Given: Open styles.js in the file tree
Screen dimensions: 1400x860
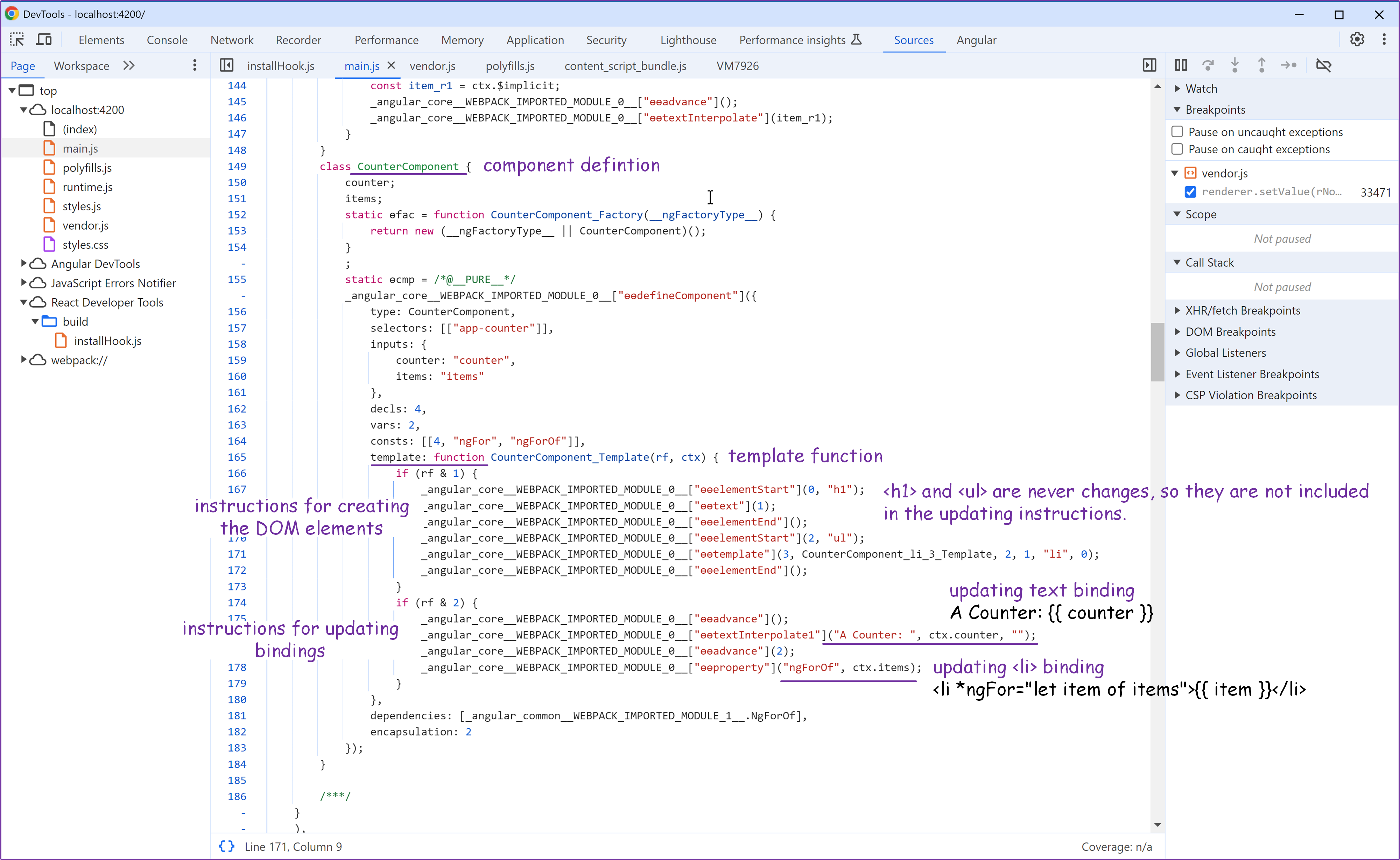Looking at the screenshot, I should tap(82, 206).
